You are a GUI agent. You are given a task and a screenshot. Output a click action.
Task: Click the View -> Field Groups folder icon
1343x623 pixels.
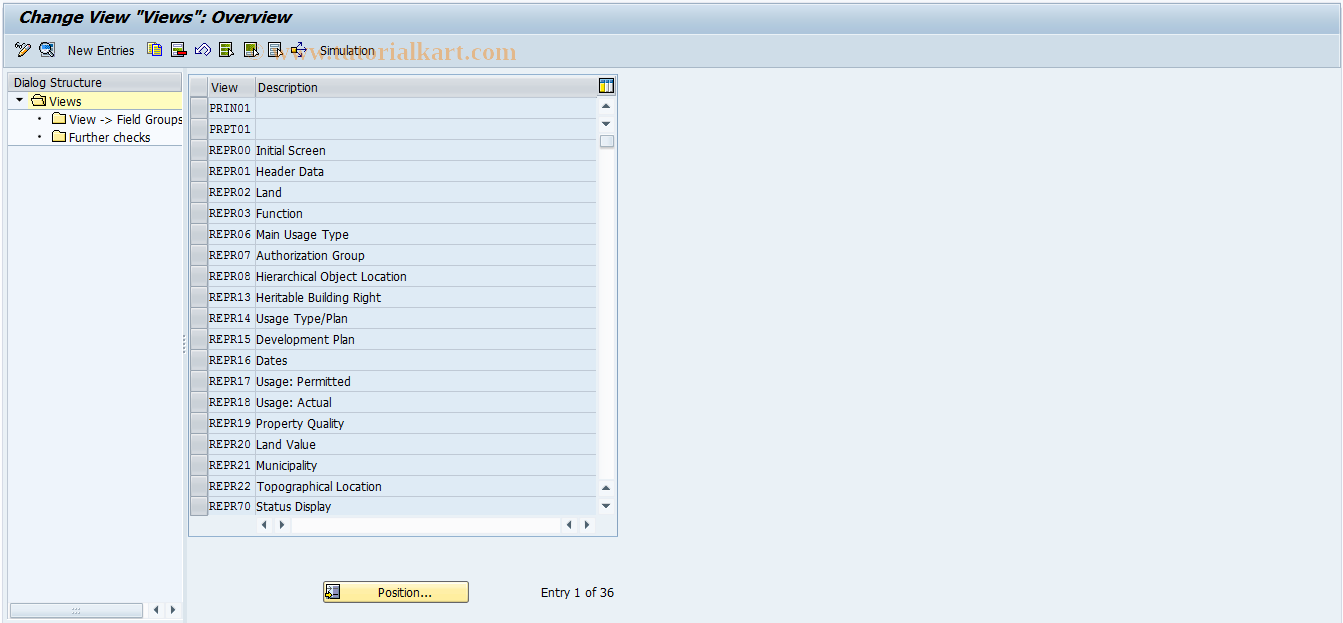pyautogui.click(x=59, y=119)
